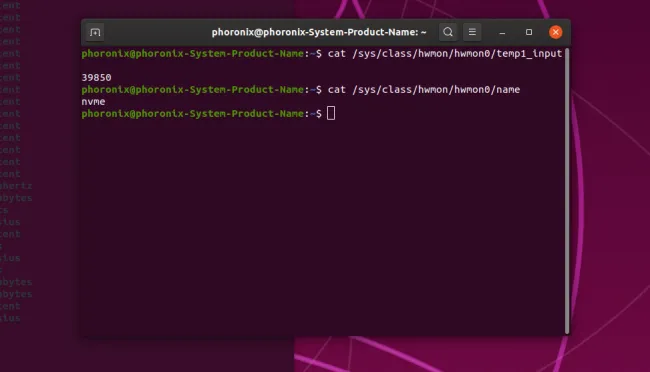Click the terminal title bar text
Screen dimensions: 650x372
pos(319,32)
